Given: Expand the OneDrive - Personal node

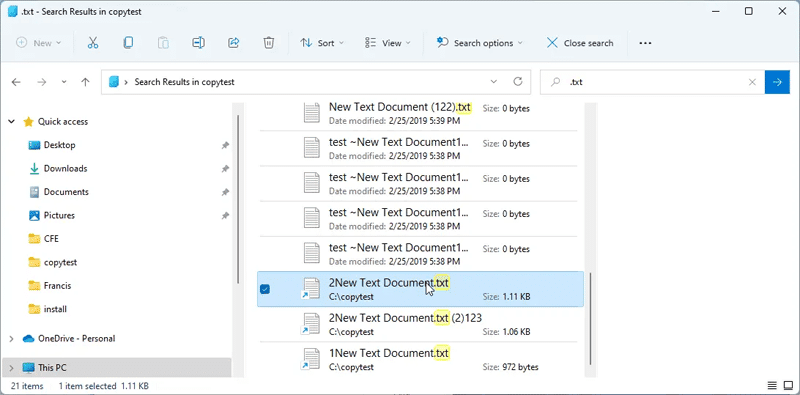Looking at the screenshot, I should point(11,338).
